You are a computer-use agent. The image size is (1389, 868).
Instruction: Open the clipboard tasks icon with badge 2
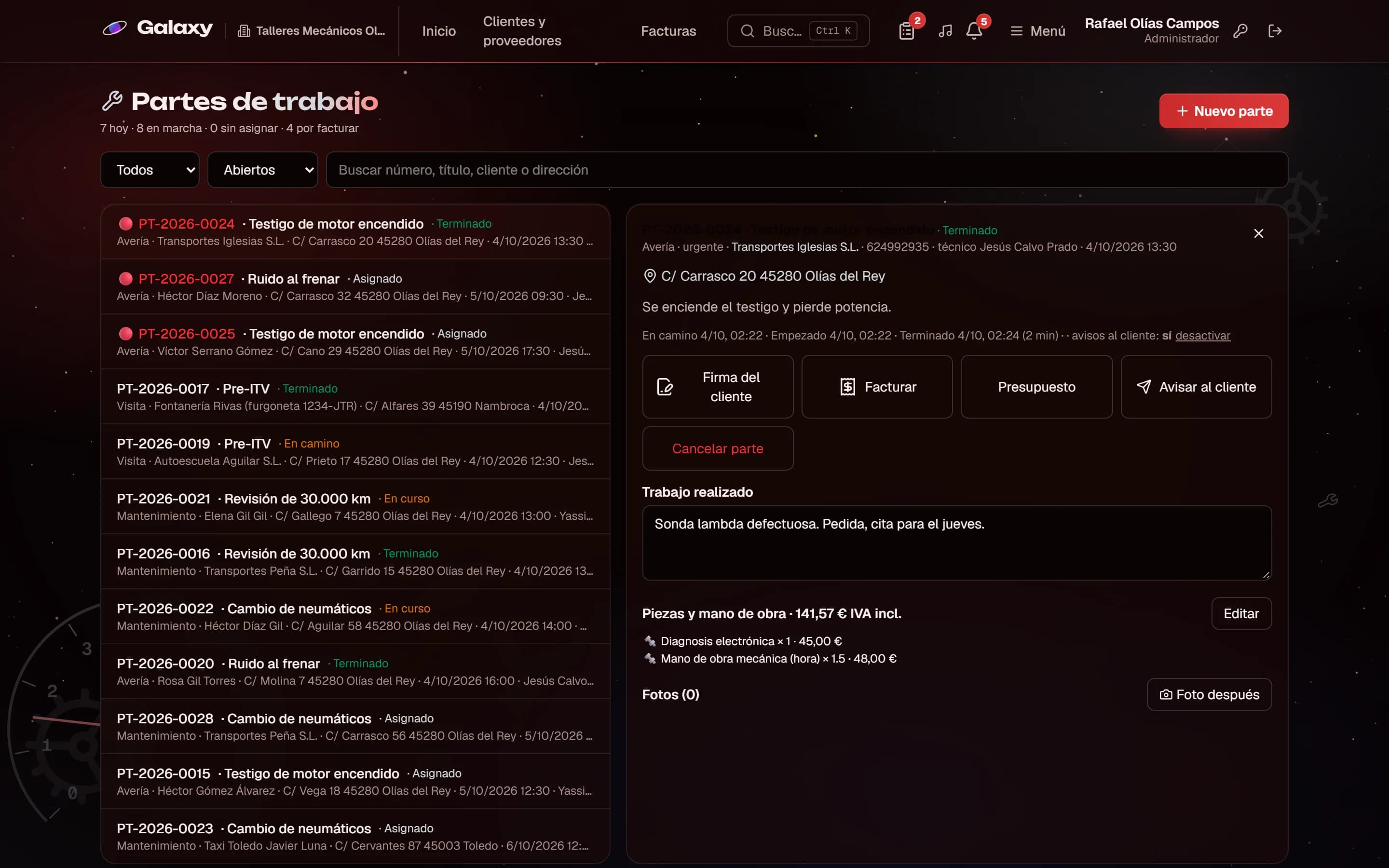click(x=907, y=31)
